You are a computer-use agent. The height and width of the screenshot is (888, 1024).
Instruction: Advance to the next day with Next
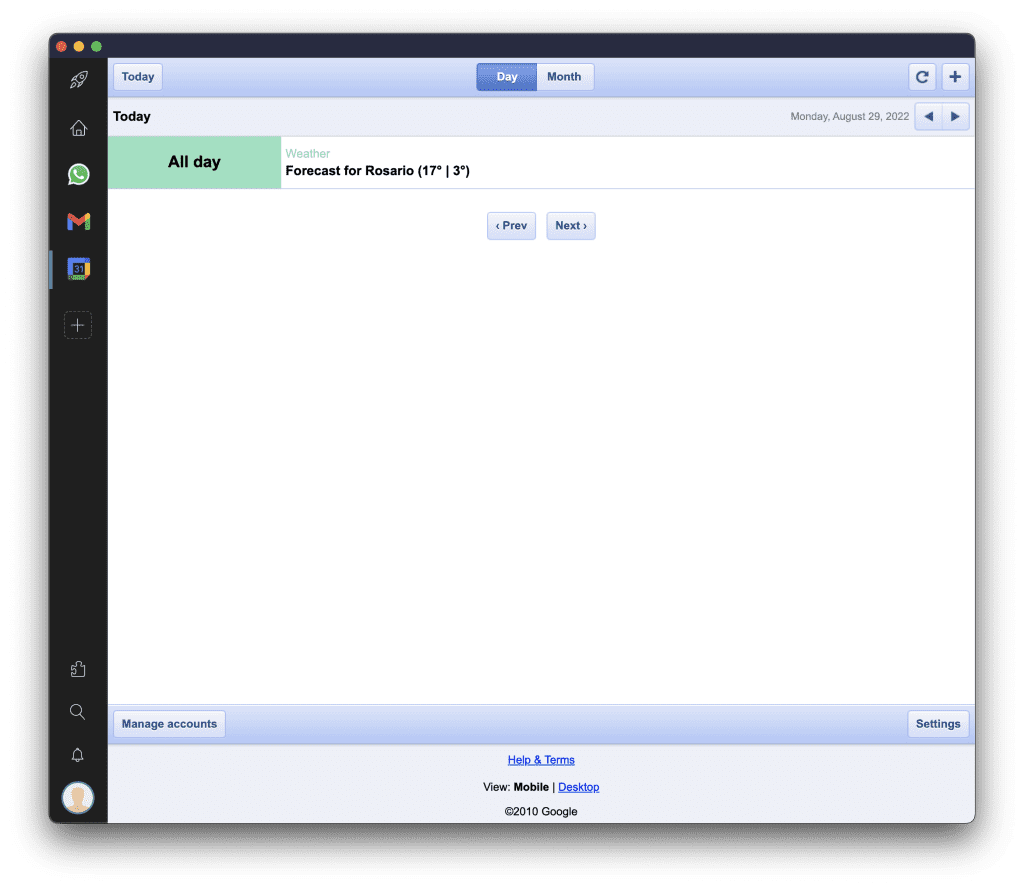pyautogui.click(x=570, y=225)
